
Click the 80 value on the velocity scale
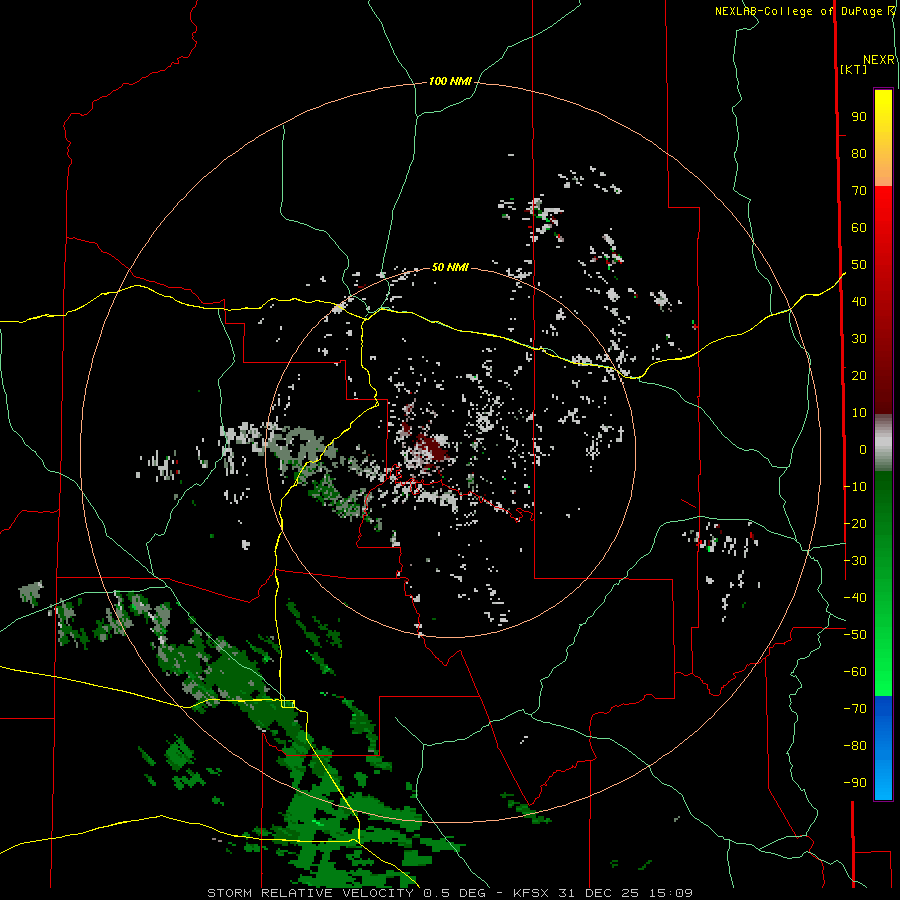[859, 154]
